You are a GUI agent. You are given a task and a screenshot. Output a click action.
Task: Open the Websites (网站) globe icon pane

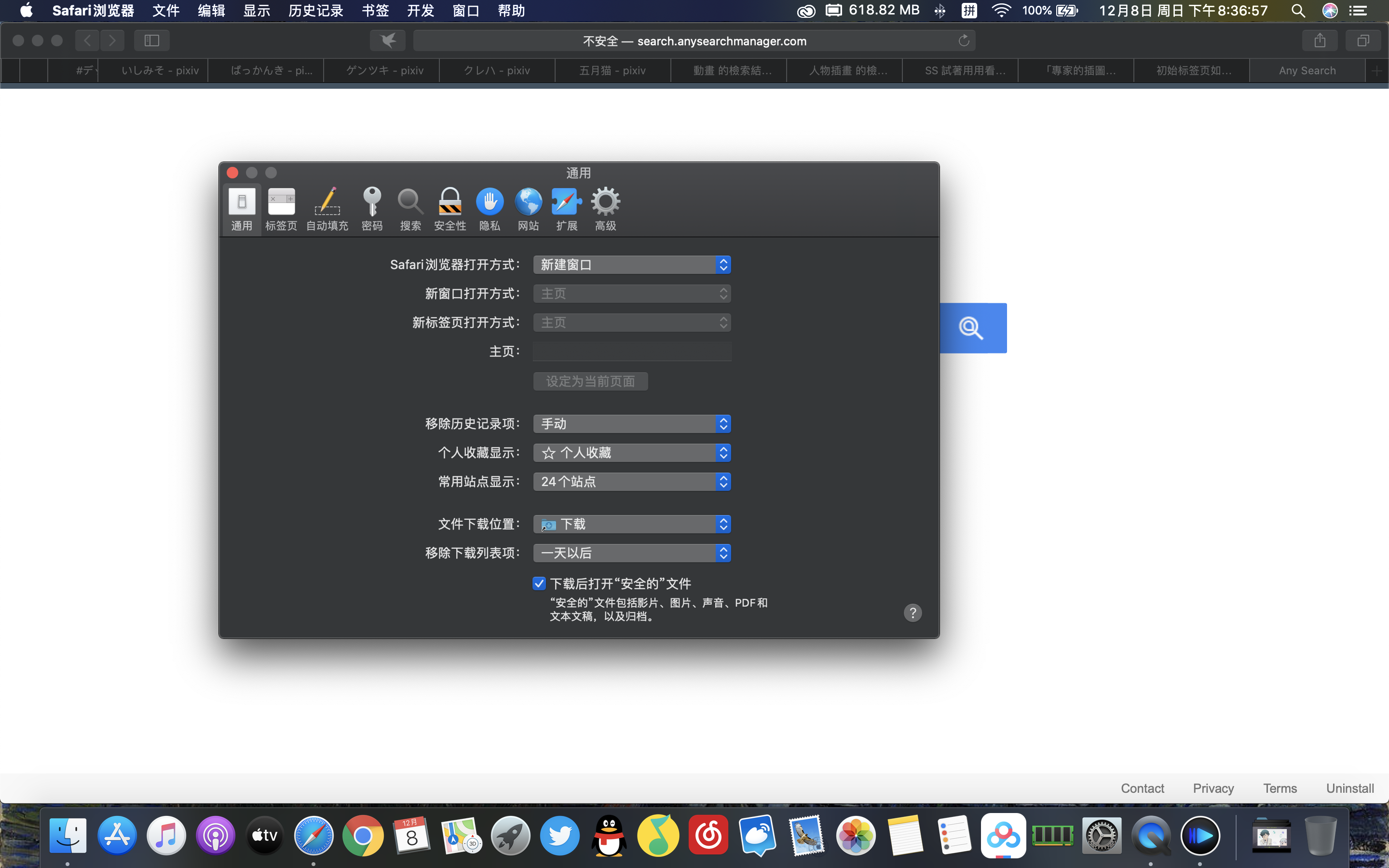[x=528, y=208]
